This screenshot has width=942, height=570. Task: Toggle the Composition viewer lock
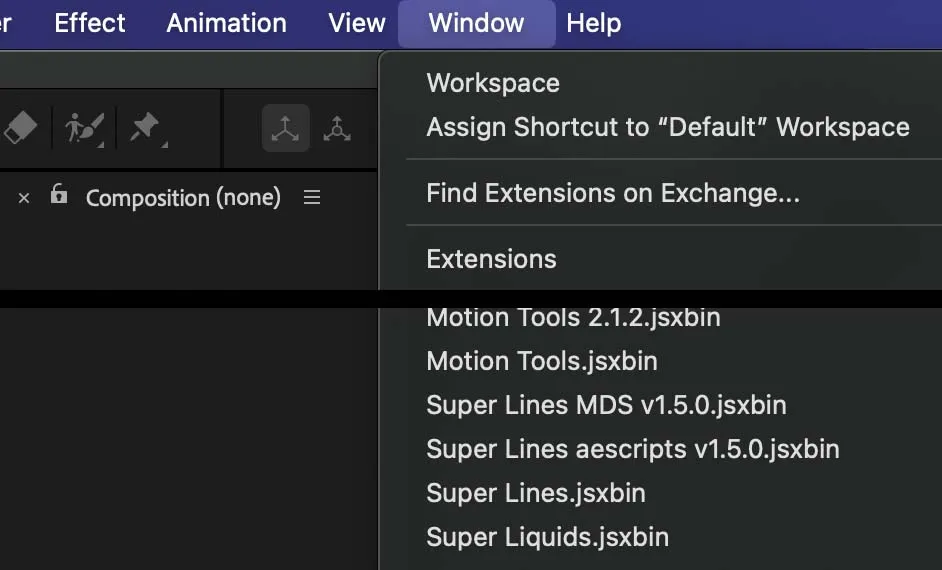tap(59, 195)
